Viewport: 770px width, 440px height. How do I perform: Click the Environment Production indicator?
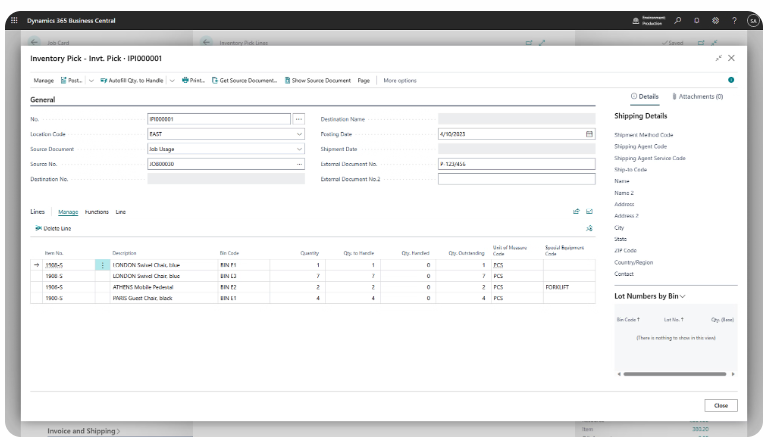(648, 20)
